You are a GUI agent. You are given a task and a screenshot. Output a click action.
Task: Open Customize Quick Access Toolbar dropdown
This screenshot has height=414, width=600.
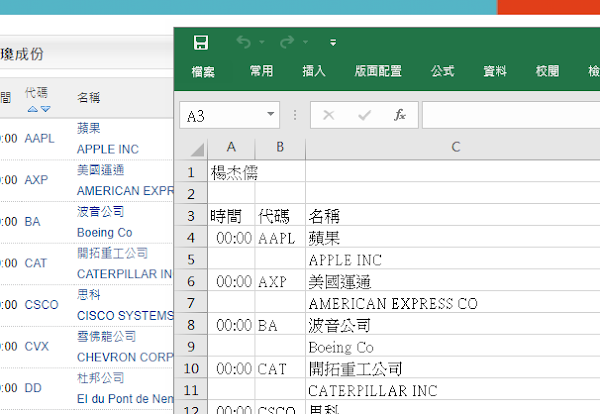point(333,42)
